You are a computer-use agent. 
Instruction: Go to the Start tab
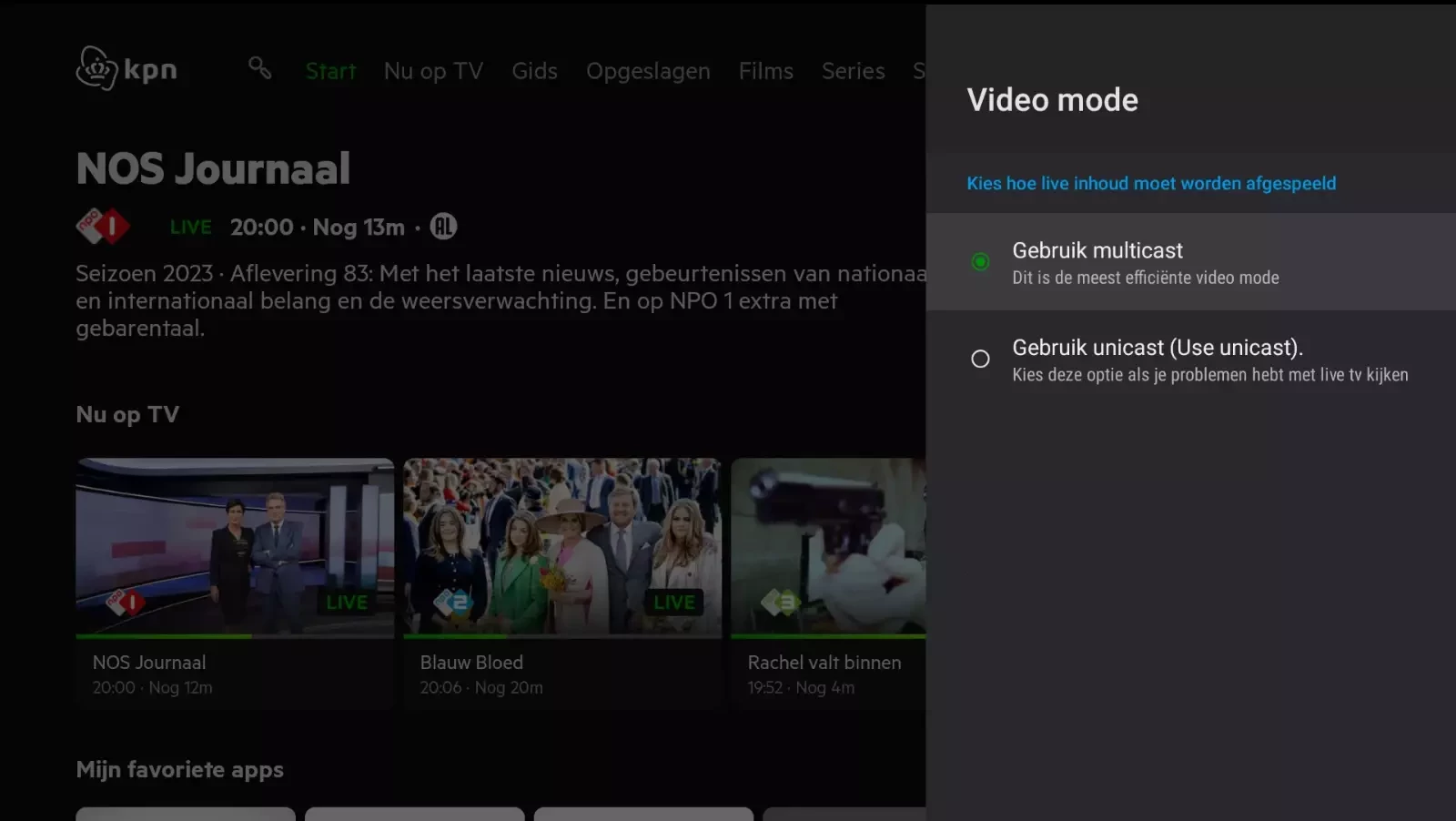pyautogui.click(x=330, y=71)
